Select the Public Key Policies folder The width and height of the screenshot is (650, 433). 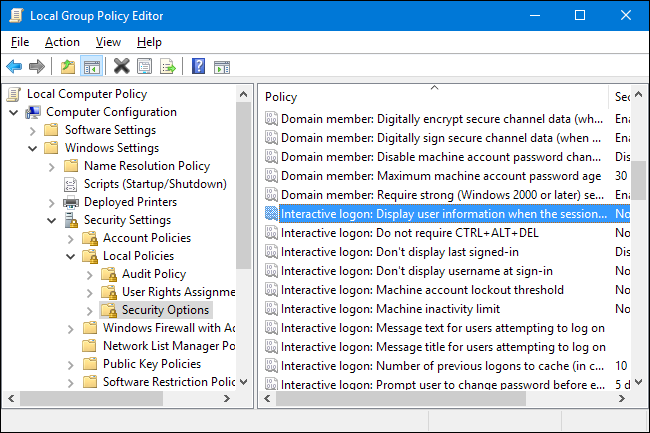[152, 364]
